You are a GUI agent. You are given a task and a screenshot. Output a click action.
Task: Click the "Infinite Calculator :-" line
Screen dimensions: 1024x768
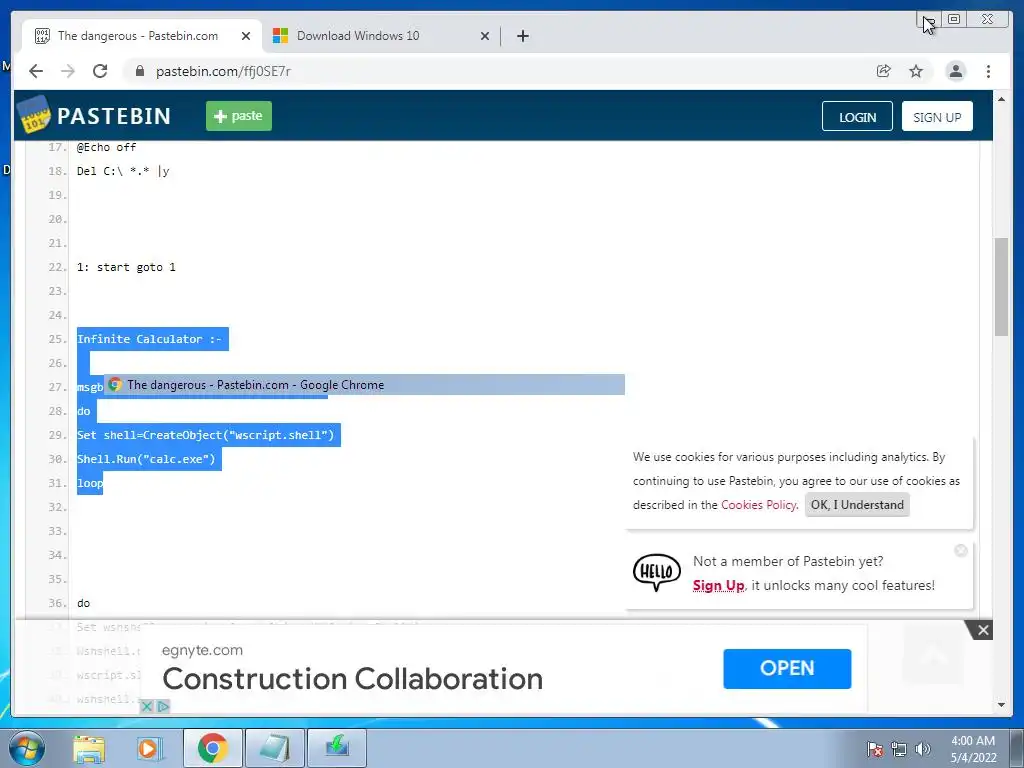click(x=150, y=339)
